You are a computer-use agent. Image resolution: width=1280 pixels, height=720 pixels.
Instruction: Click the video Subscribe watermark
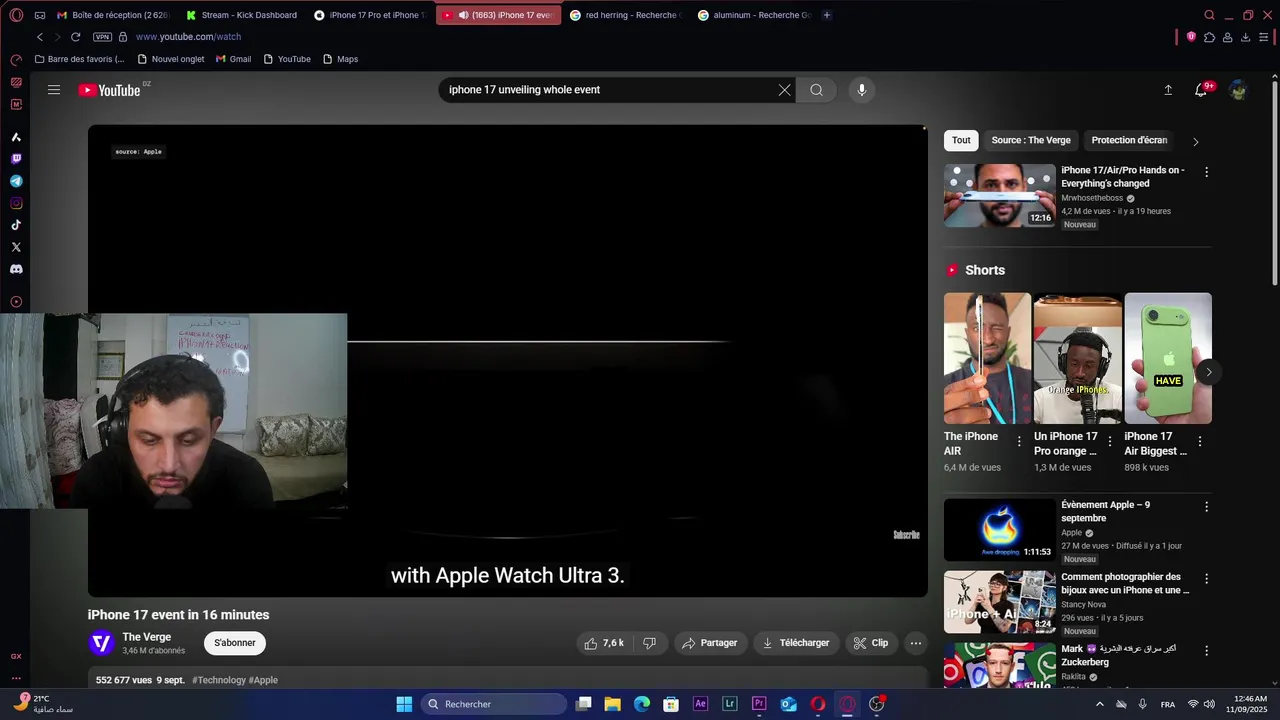906,535
